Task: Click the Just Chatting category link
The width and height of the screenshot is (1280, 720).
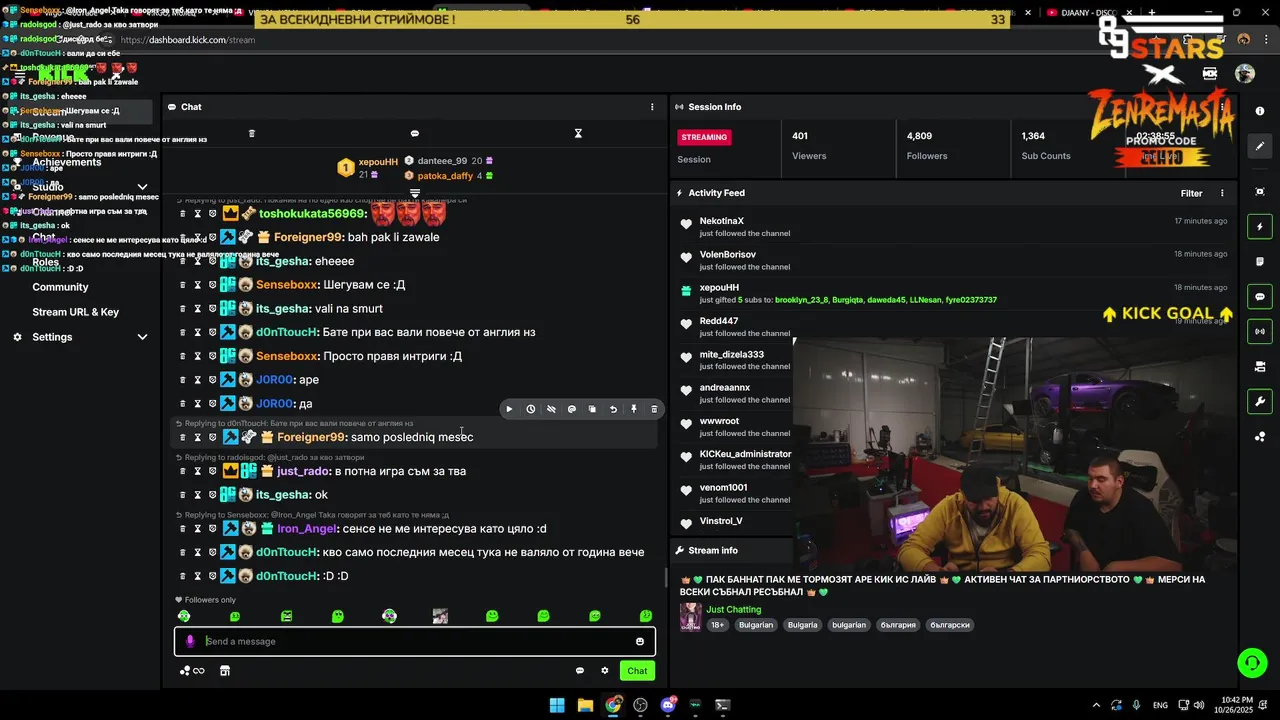Action: tap(734, 609)
